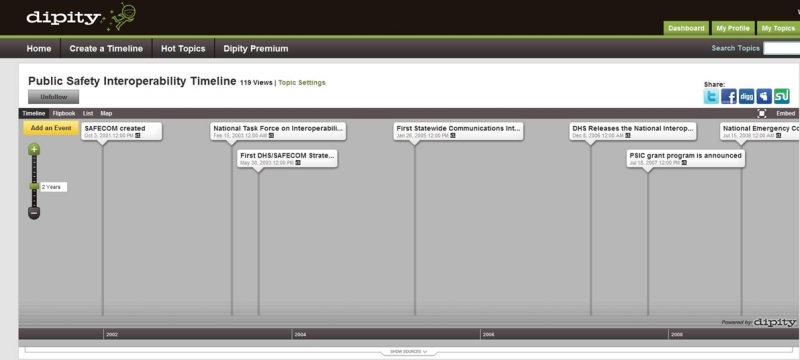The width and height of the screenshot is (800, 360).
Task: Switch to the Flipbook view tab
Action: pos(64,114)
